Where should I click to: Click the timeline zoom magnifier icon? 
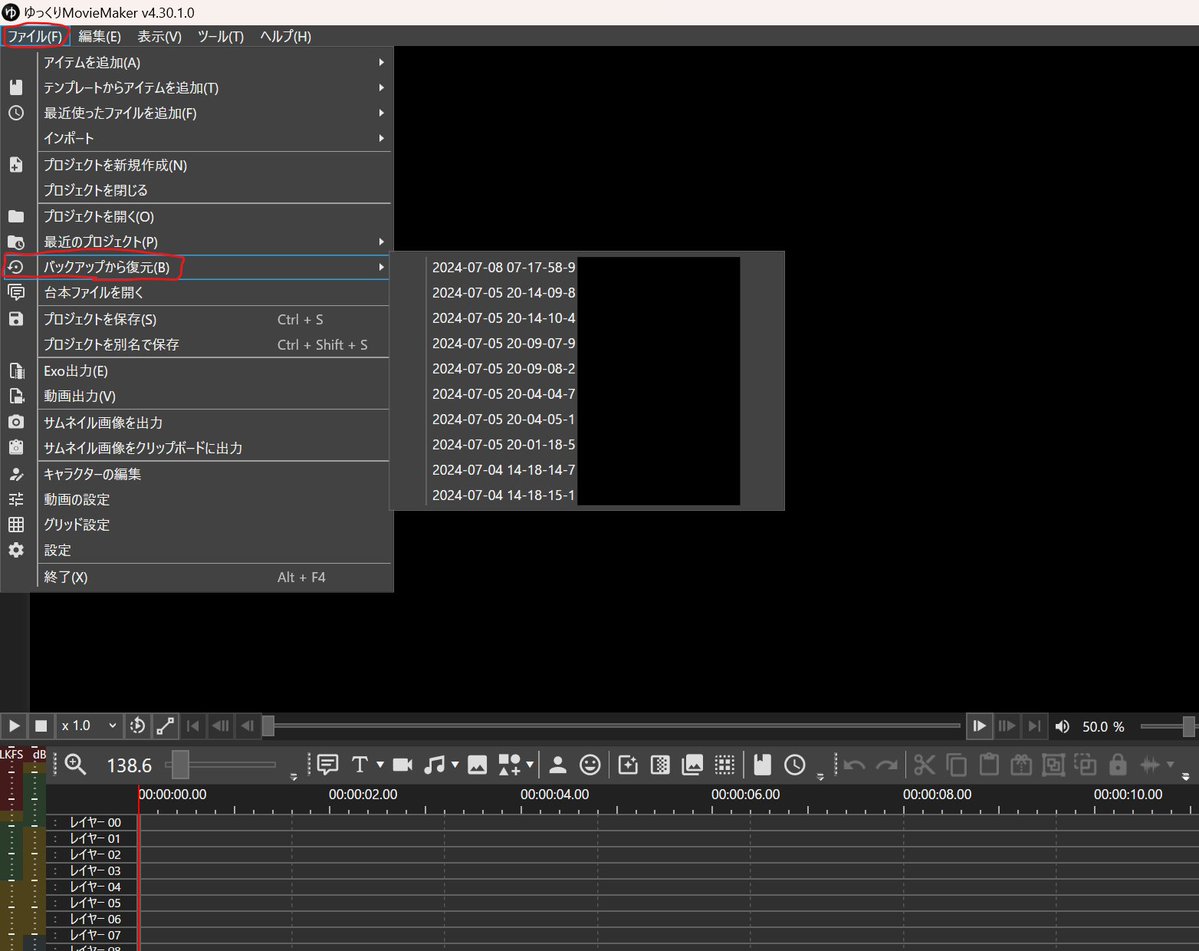(x=75, y=764)
